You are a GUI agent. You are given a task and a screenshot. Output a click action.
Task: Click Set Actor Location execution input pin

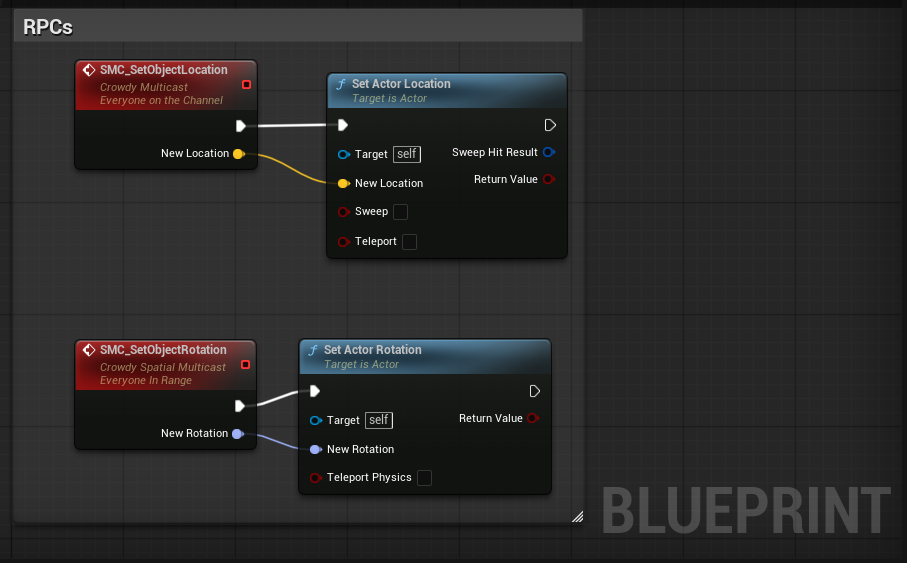pos(342,125)
